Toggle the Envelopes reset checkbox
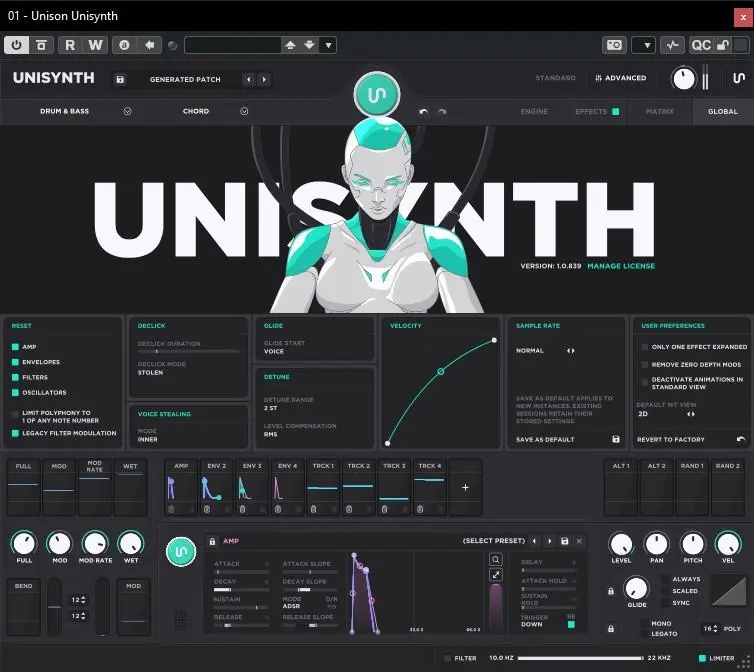This screenshot has height=672, width=754. [15, 362]
